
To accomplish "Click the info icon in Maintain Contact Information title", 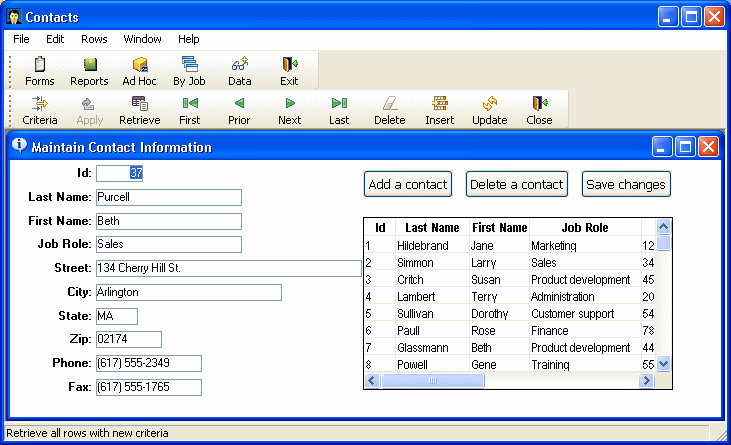I will tap(19, 146).
